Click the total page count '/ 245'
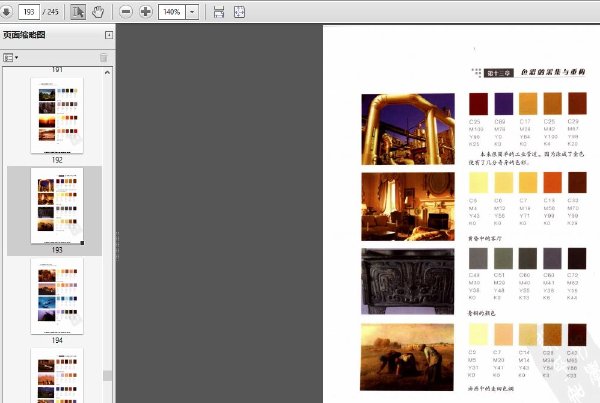The height and width of the screenshot is (403, 600). point(51,12)
